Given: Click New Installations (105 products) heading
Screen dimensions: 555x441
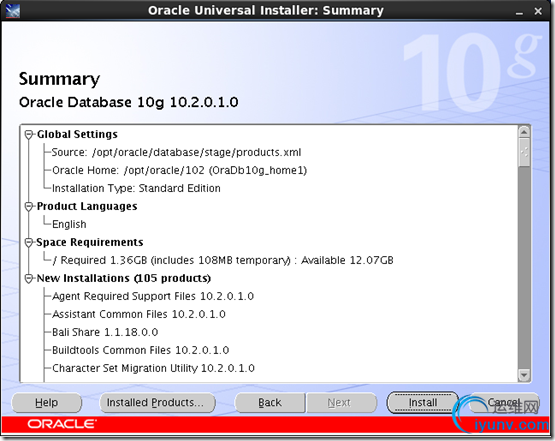Looking at the screenshot, I should pos(124,279).
